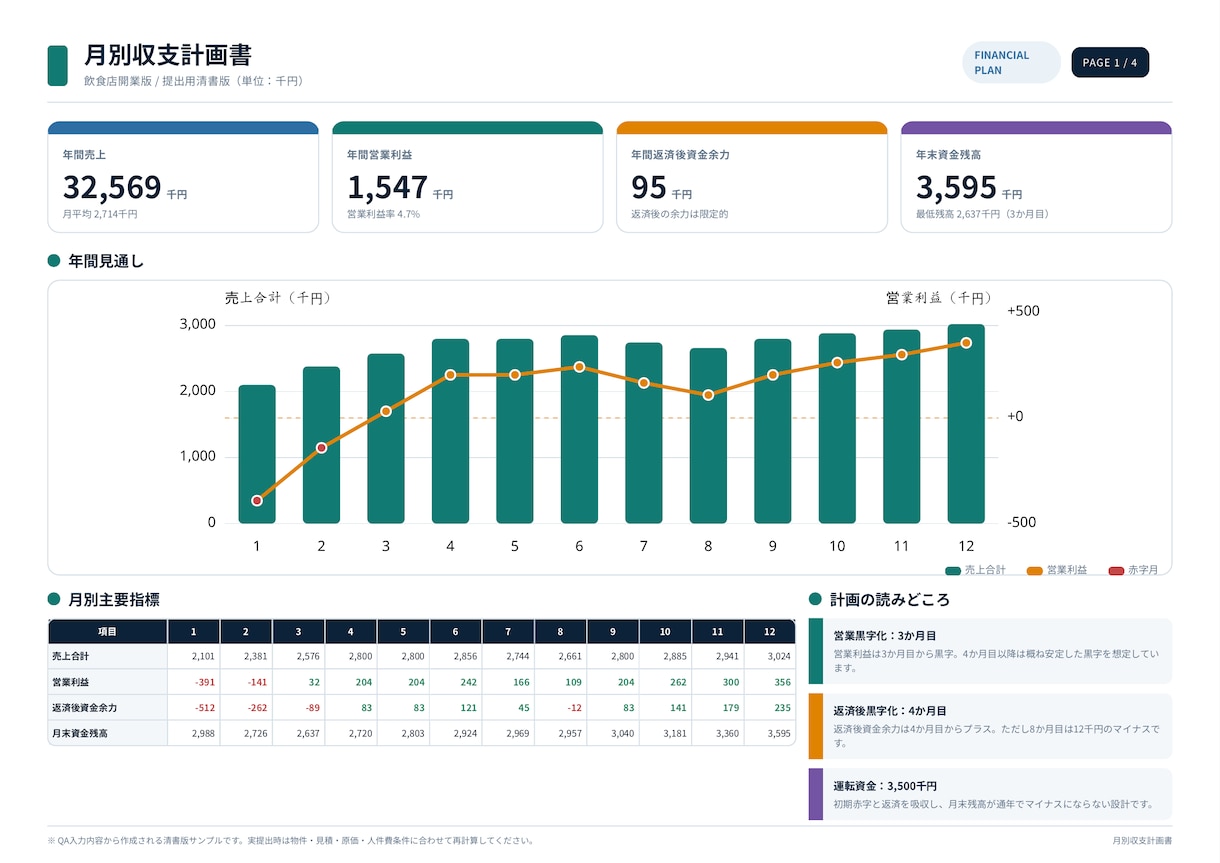Select the profit line marker at month 12
The image size is (1220, 863).
point(966,343)
